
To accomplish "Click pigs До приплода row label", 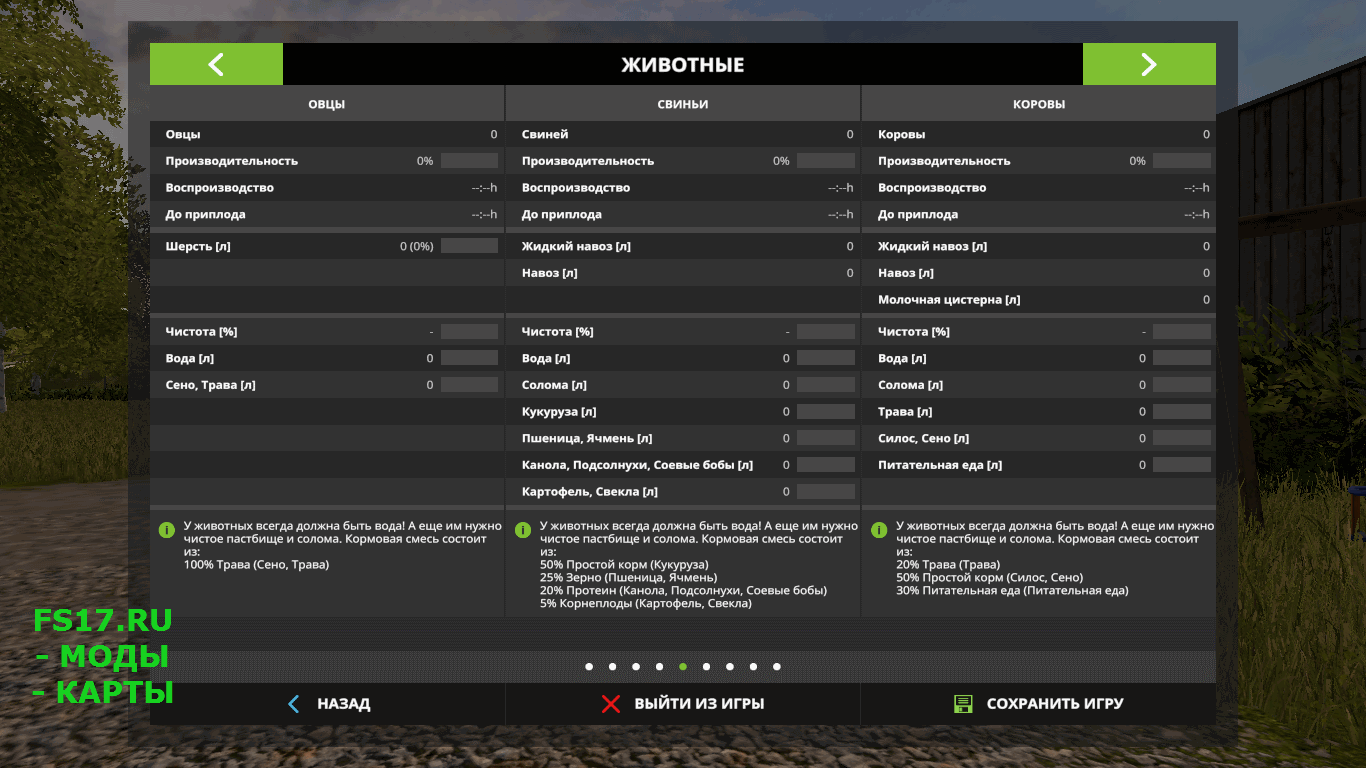I will (x=562, y=215).
